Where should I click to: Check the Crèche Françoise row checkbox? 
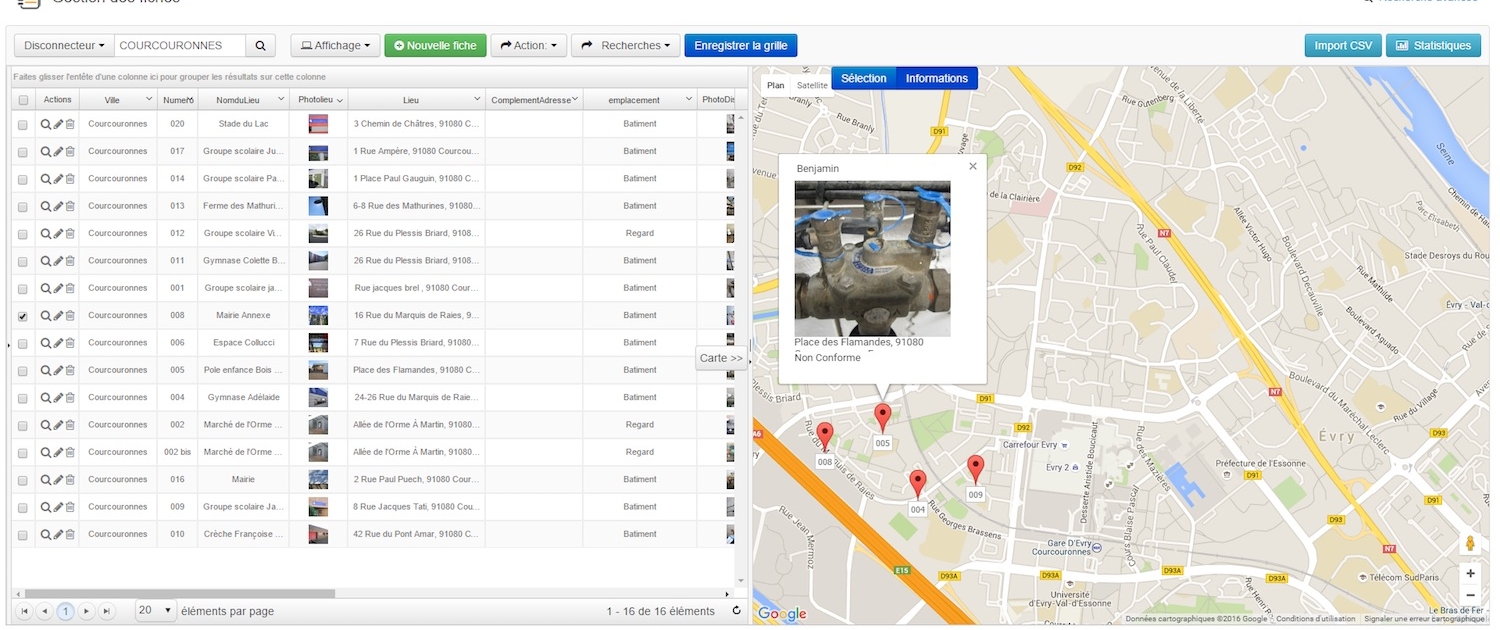23,535
